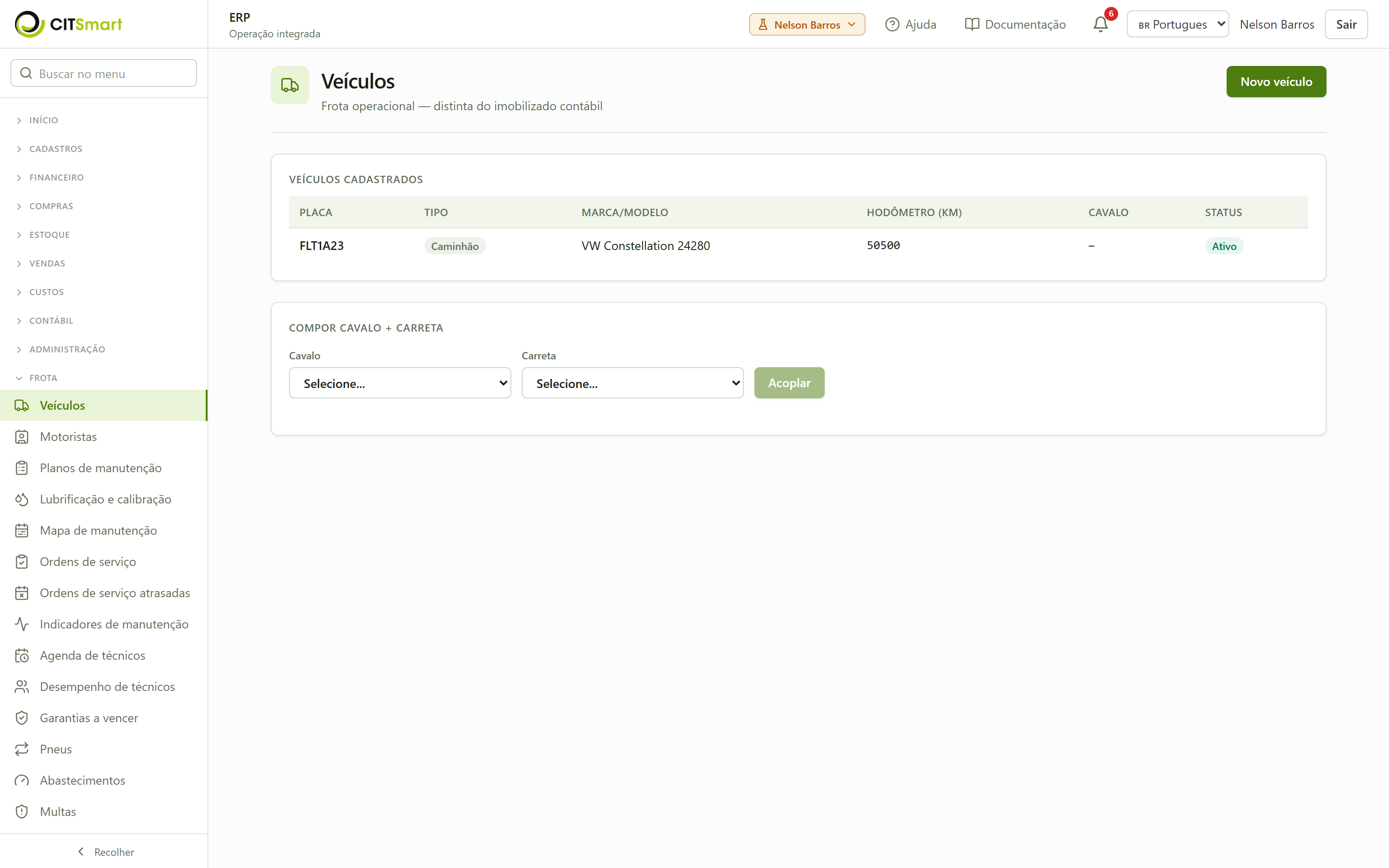Click the Multas shield alert icon

point(22,812)
